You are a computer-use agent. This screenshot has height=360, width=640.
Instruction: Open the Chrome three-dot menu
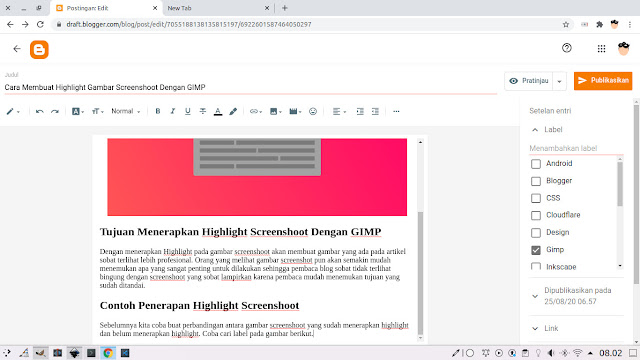pos(630,24)
